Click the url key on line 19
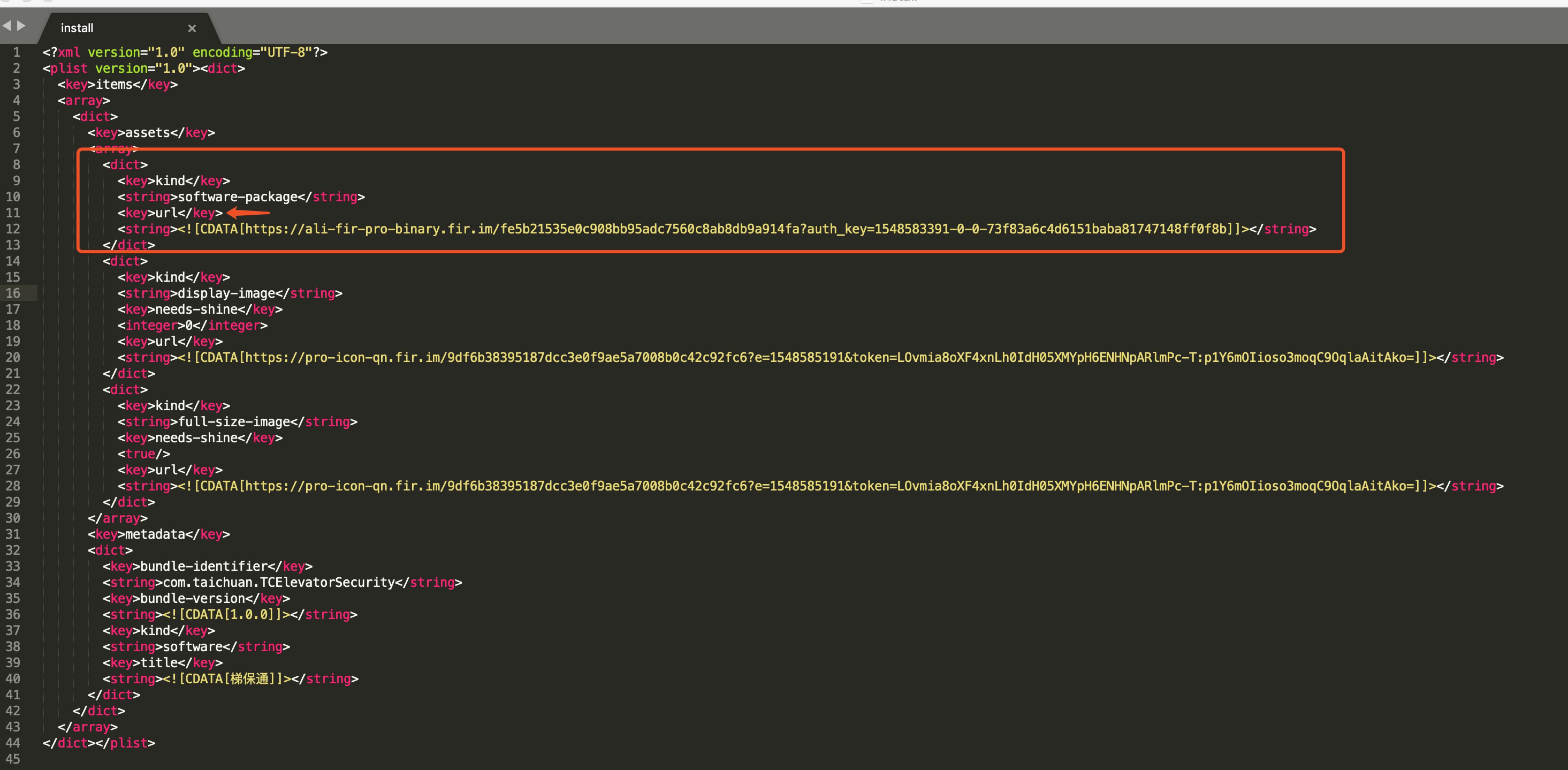The height and width of the screenshot is (770, 1568). click(x=170, y=341)
